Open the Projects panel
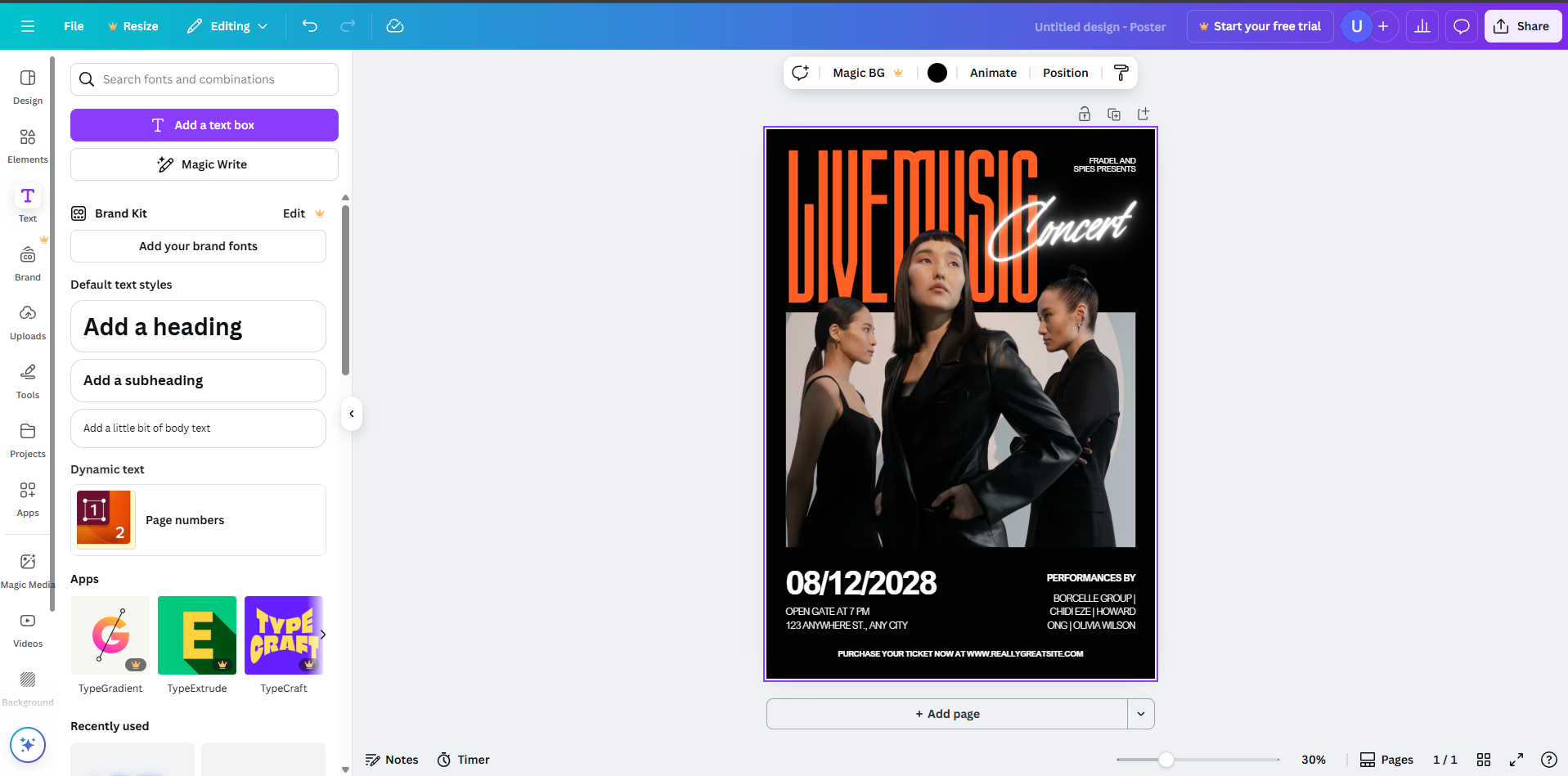 click(27, 437)
